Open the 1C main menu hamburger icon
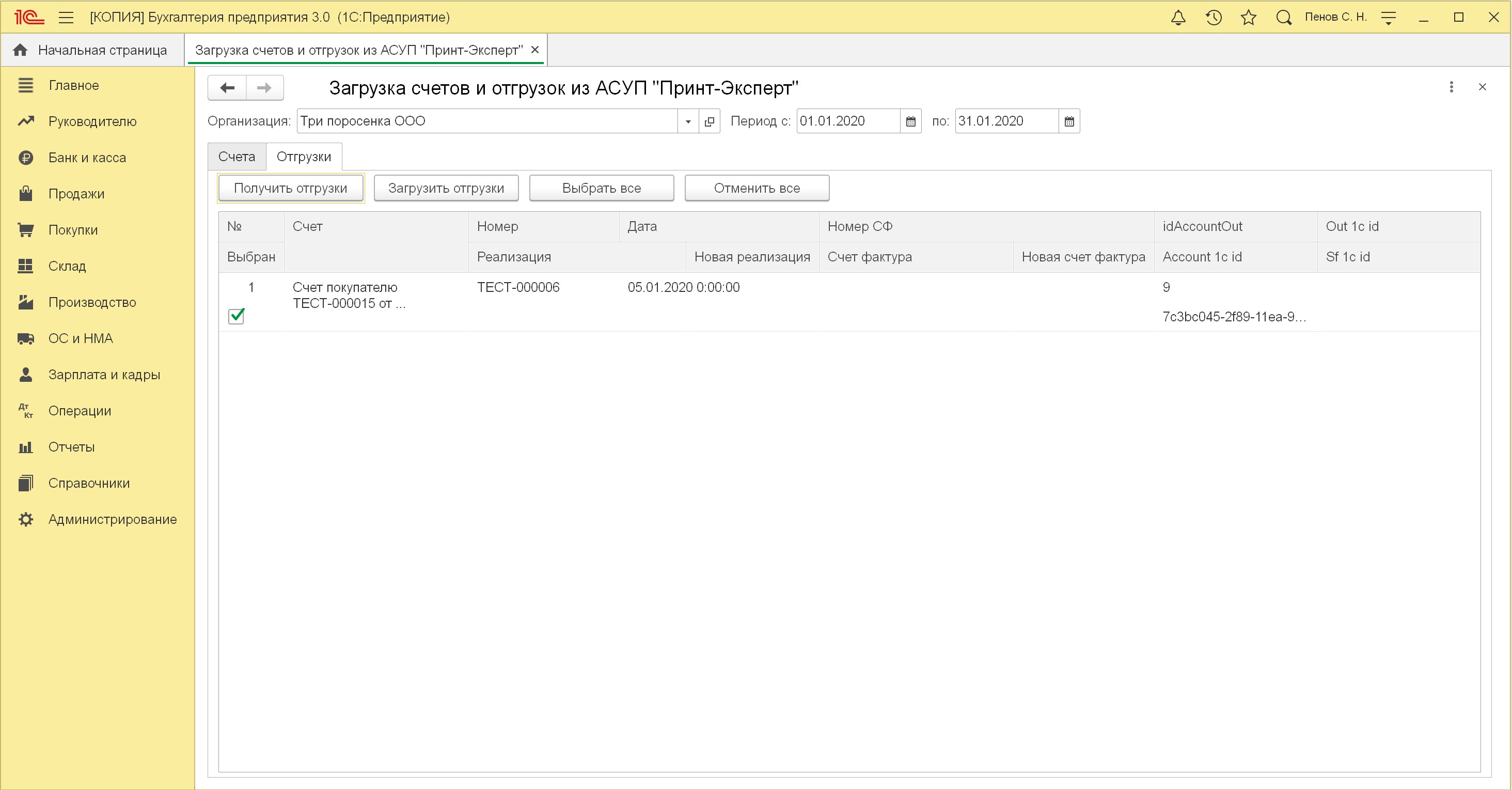This screenshot has width=1512, height=790. coord(66,17)
